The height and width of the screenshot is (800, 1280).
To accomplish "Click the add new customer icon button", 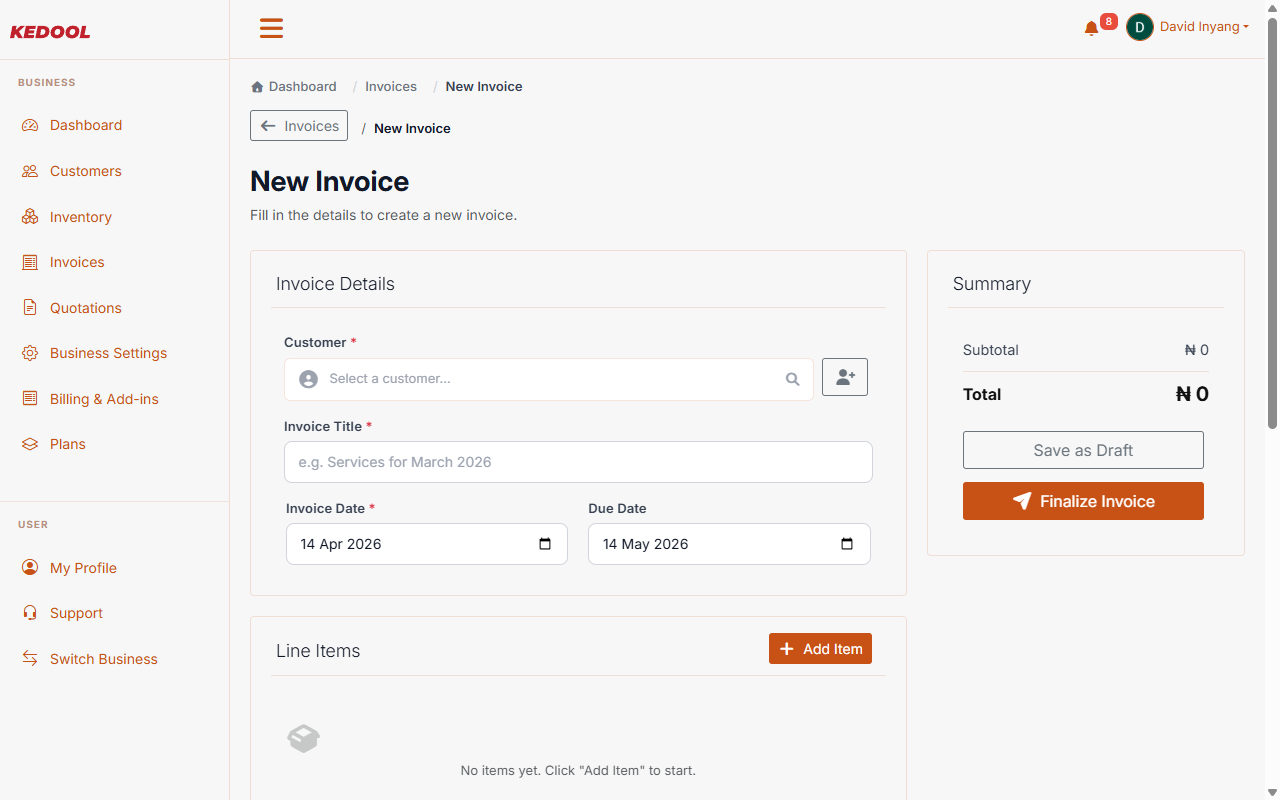I will click(845, 377).
